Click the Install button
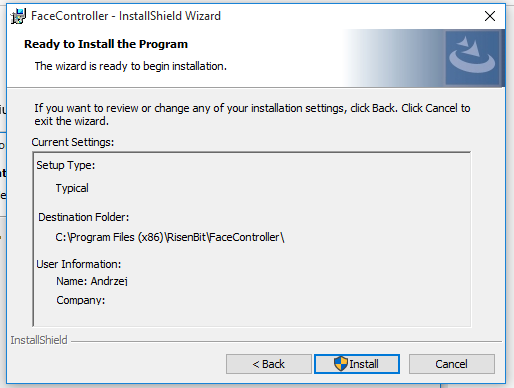The width and height of the screenshot is (514, 388). point(357,364)
